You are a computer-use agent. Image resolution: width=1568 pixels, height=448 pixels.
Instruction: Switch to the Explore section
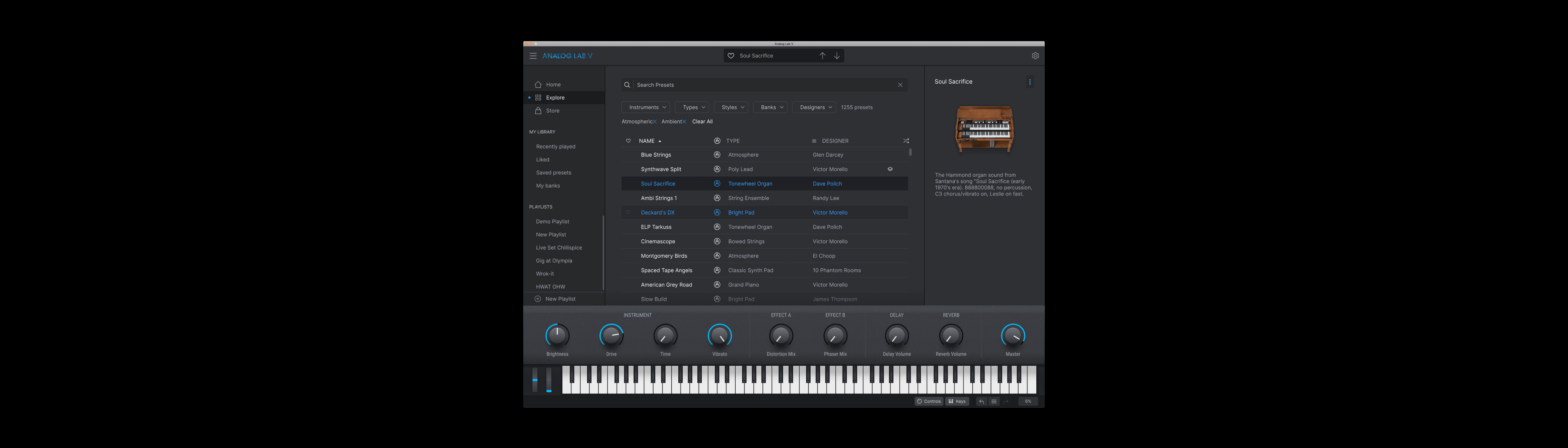pos(555,97)
